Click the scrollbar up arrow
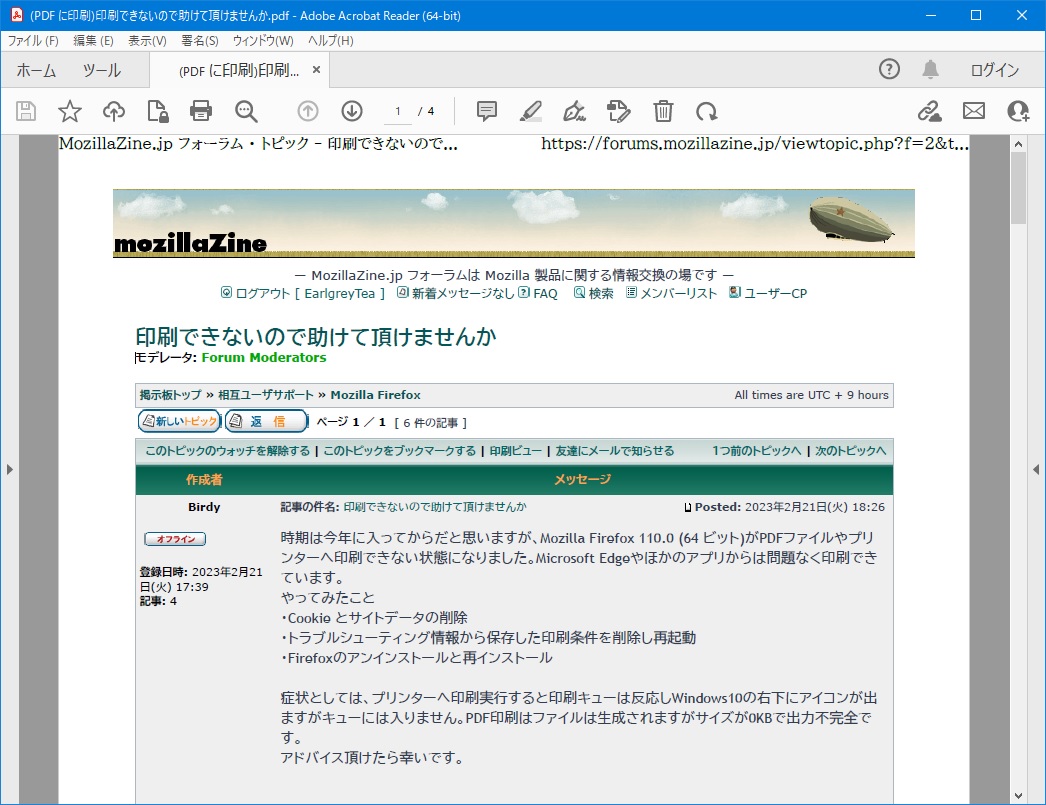The width and height of the screenshot is (1046, 805). click(1018, 143)
